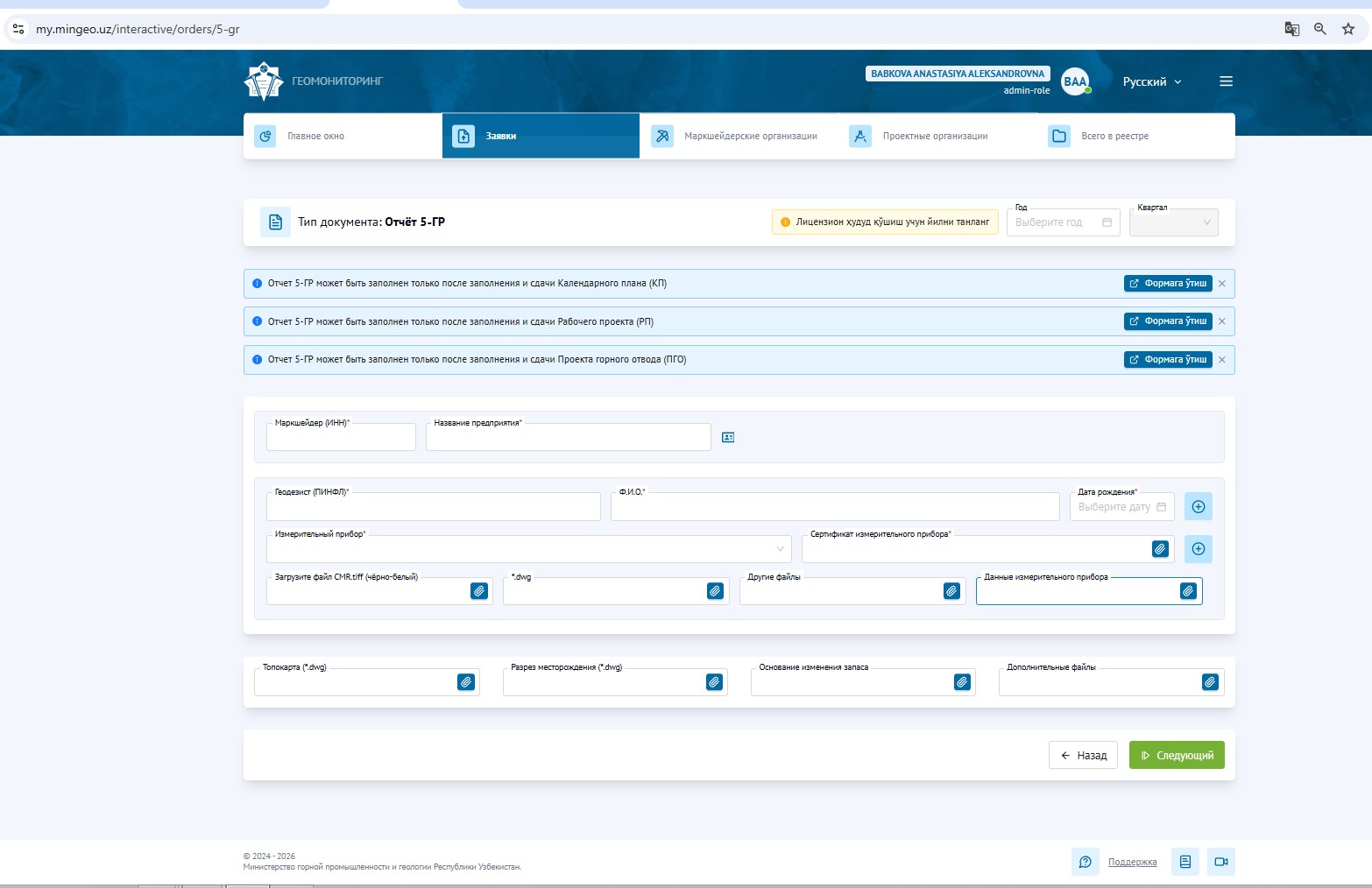Image resolution: width=1372 pixels, height=888 pixels.
Task: Open the video guide icon in footer
Action: click(x=1220, y=862)
